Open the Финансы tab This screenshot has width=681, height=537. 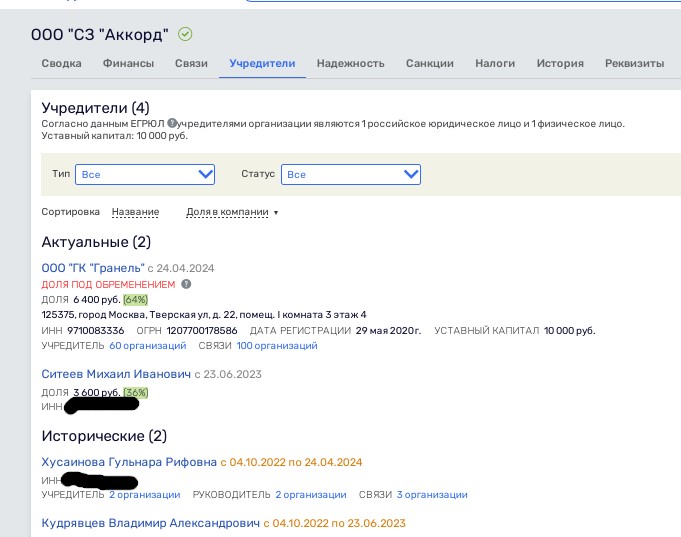128,63
